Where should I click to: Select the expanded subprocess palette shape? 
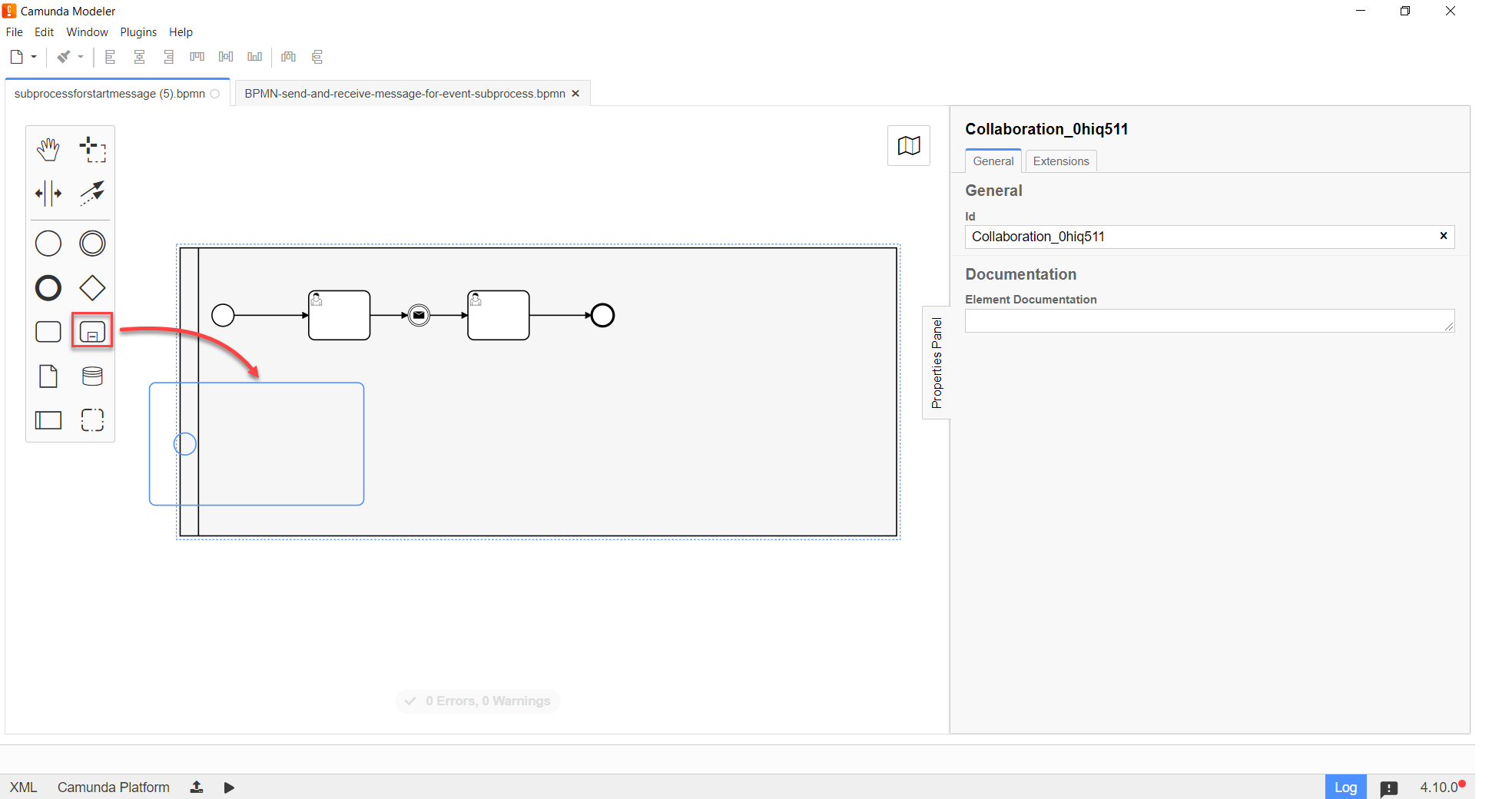click(92, 332)
